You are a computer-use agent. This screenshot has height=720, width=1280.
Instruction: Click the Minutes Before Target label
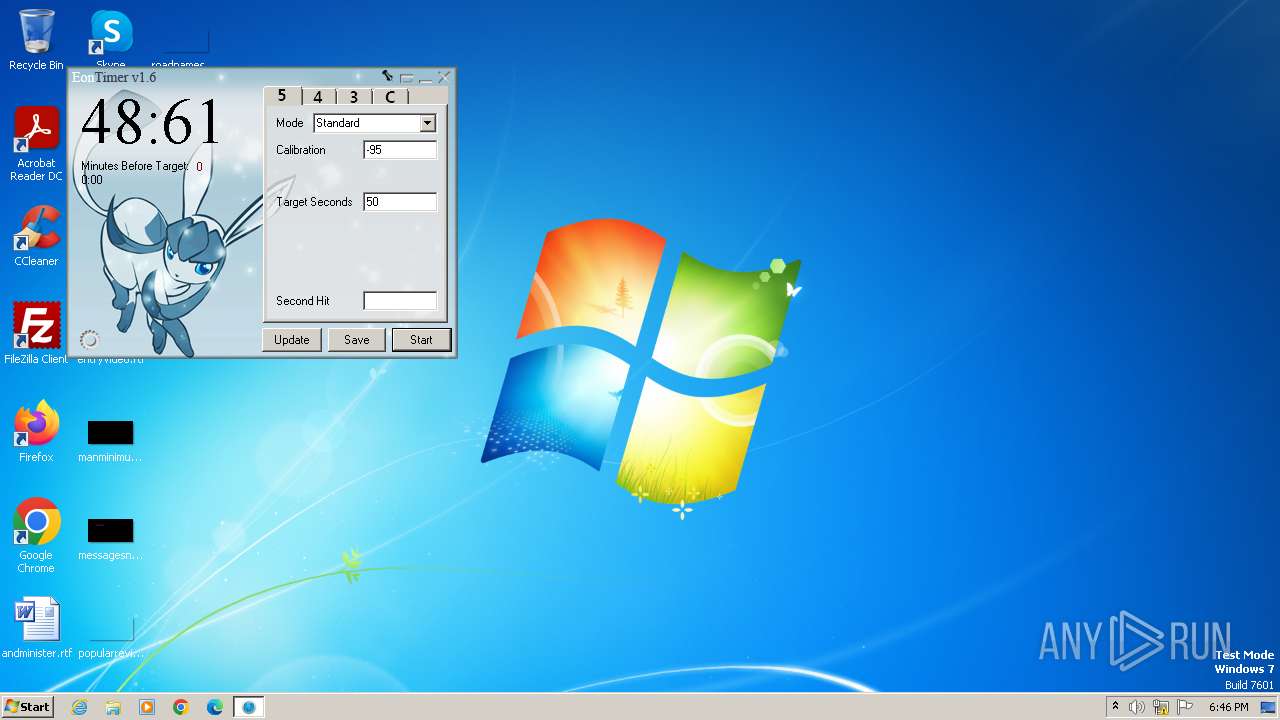[x=134, y=166]
